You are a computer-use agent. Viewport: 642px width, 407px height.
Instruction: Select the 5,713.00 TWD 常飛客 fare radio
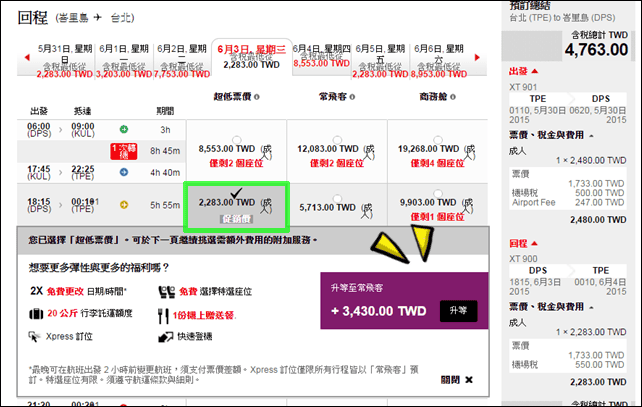click(337, 198)
